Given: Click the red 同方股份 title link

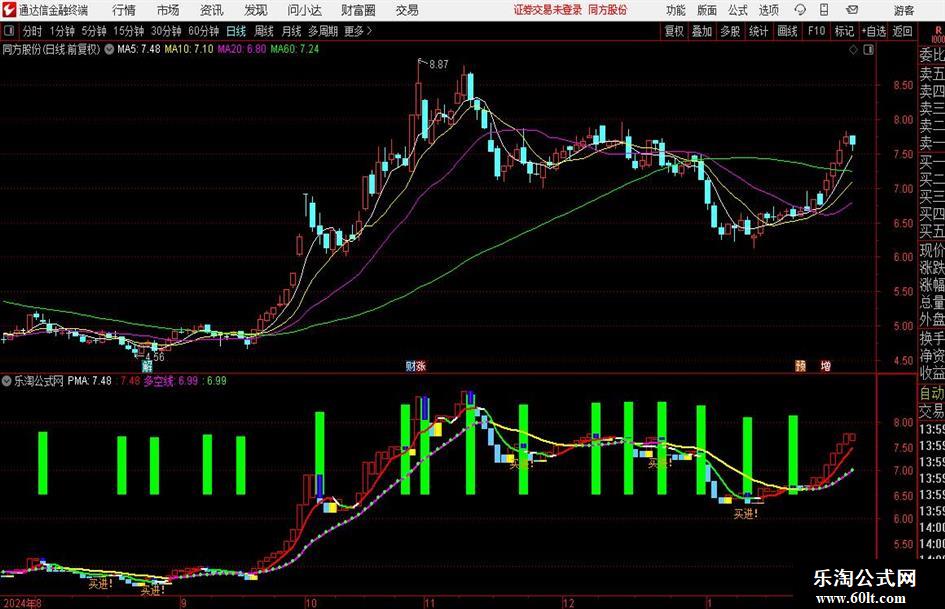Looking at the screenshot, I should (x=608, y=10).
